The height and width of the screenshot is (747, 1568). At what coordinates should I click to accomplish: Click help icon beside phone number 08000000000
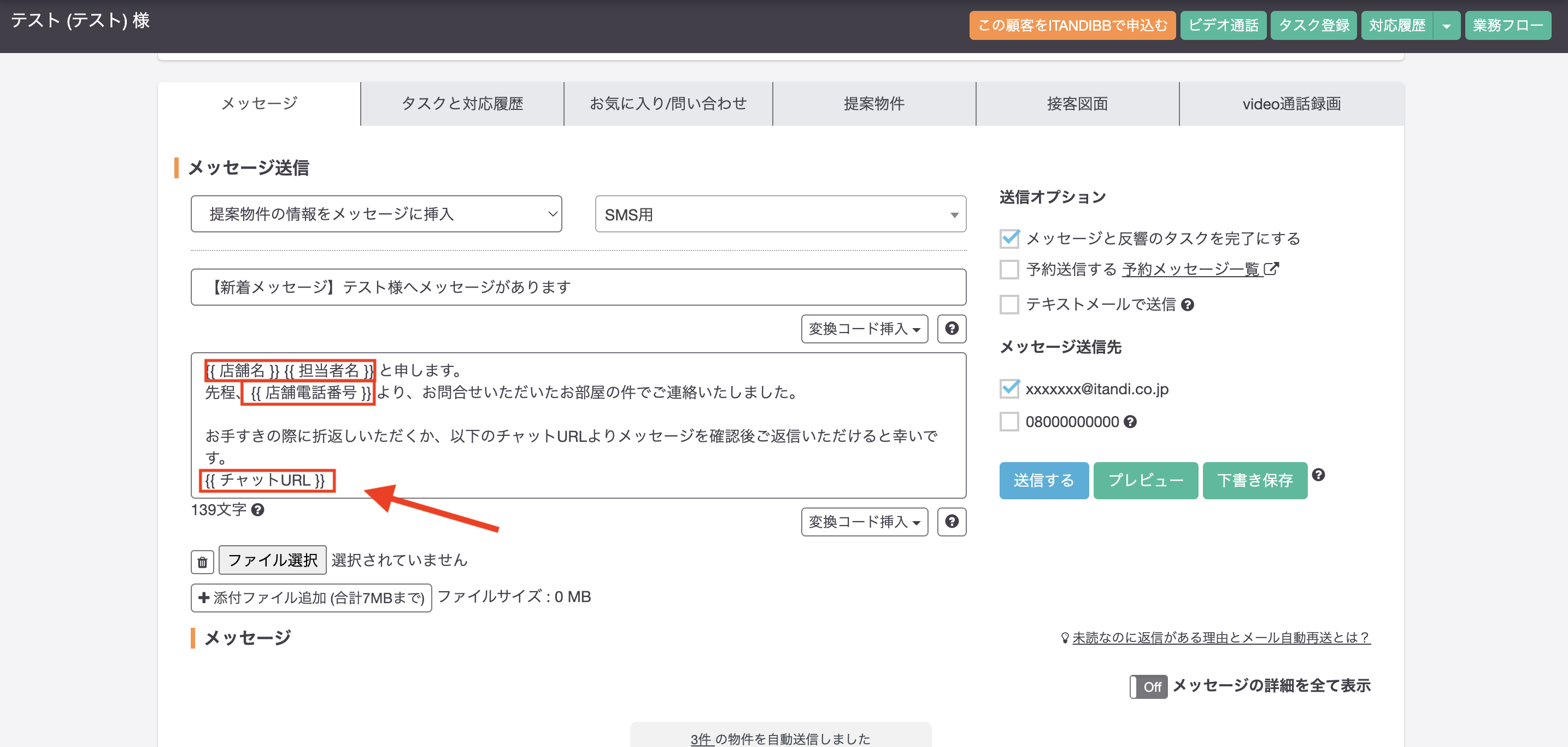[1130, 422]
